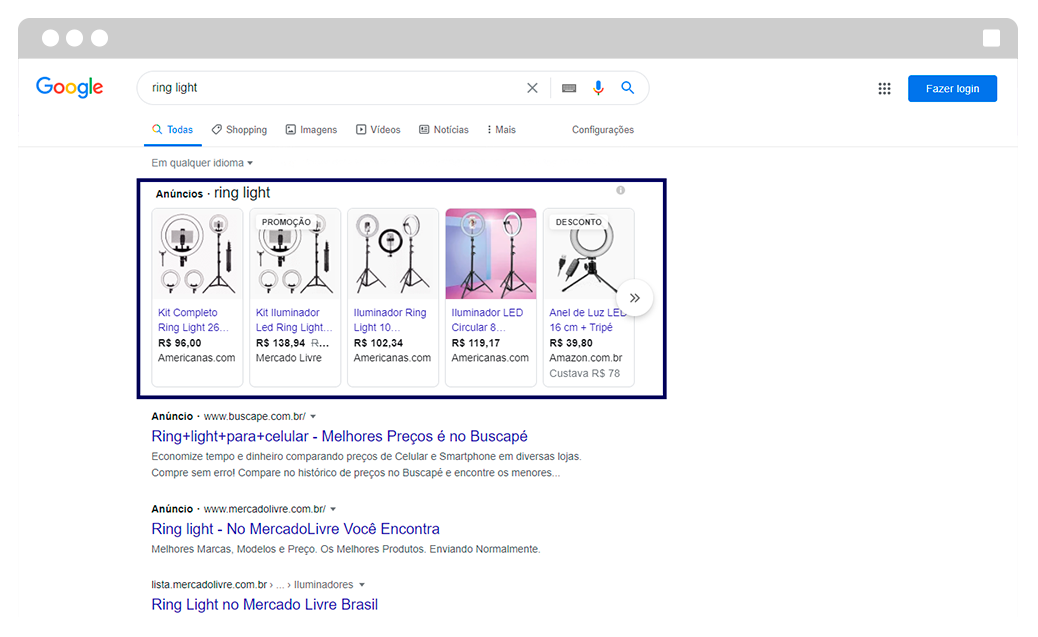
Task: Open the lista.mercadolivre.com.br result dropdown arrow
Action: [361, 585]
